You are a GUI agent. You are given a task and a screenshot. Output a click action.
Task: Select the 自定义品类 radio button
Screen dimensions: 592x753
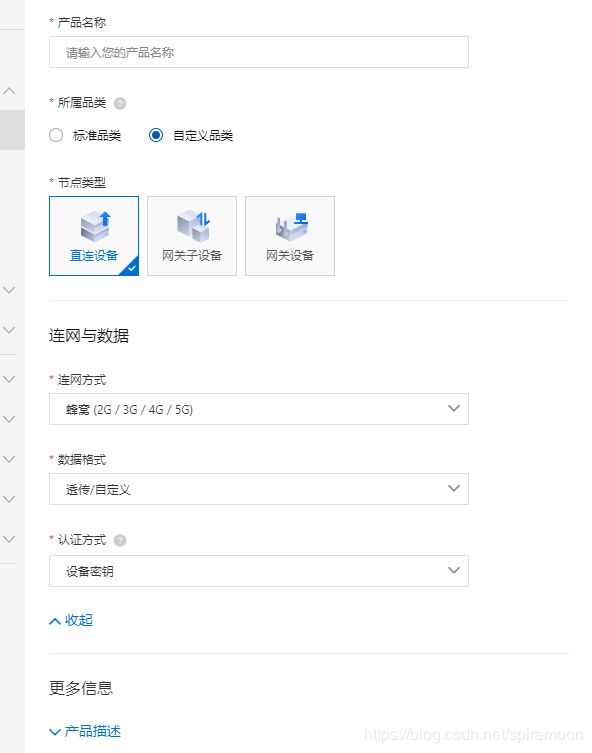pos(156,135)
